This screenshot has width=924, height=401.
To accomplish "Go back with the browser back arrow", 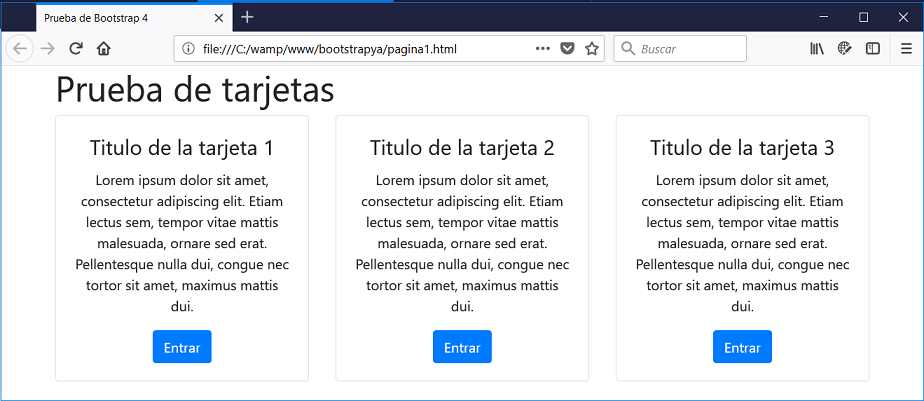I will 19,49.
